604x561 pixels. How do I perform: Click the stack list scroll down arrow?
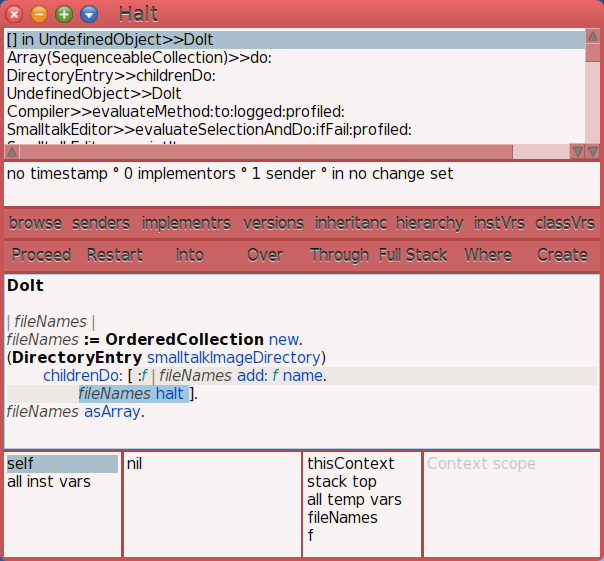pyautogui.click(x=592, y=151)
